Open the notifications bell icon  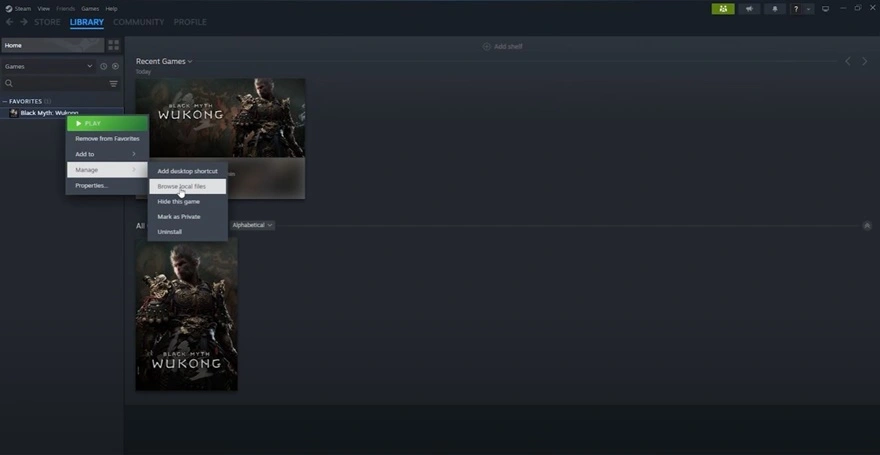(774, 9)
